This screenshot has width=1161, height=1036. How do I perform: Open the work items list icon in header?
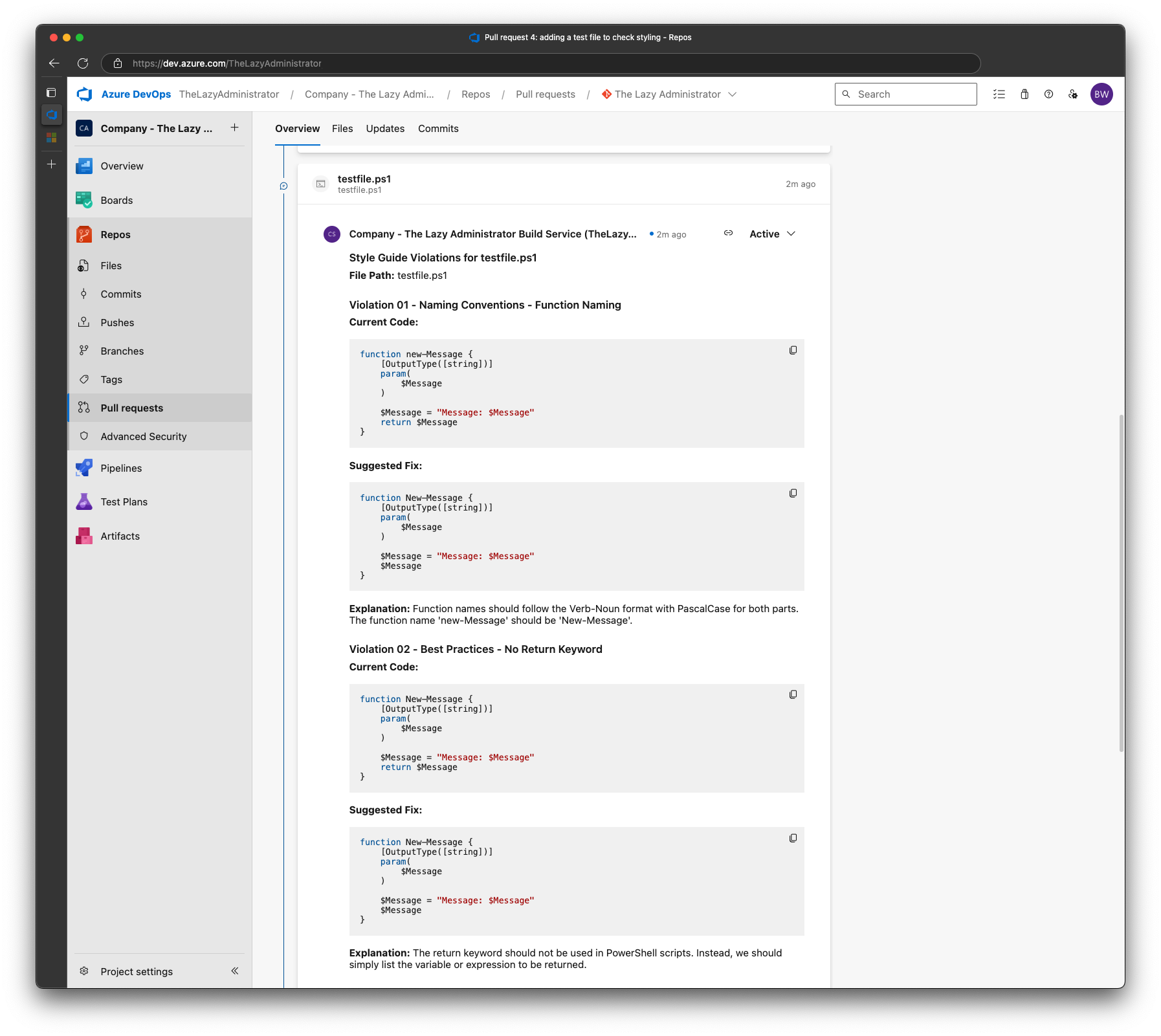(x=999, y=94)
